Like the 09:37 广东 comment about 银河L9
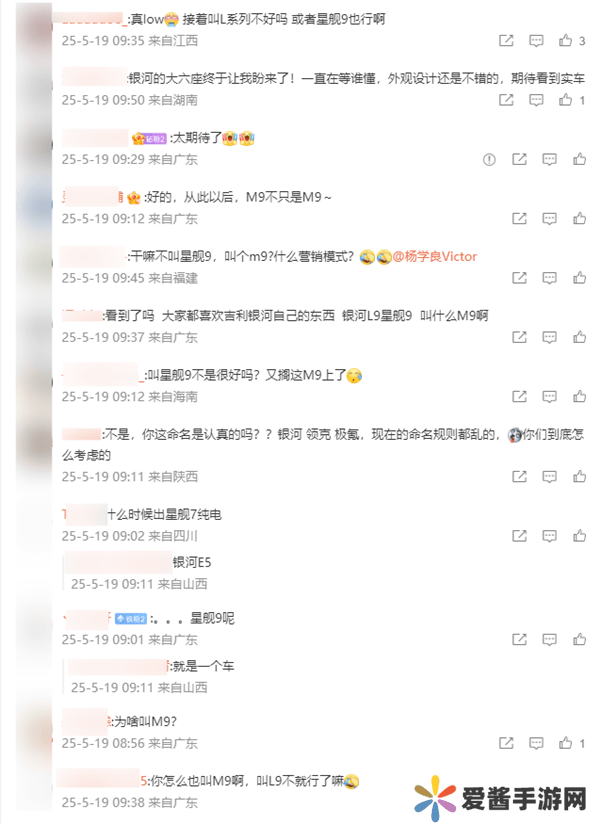Viewport: 600px width, 824px height. (x=580, y=336)
